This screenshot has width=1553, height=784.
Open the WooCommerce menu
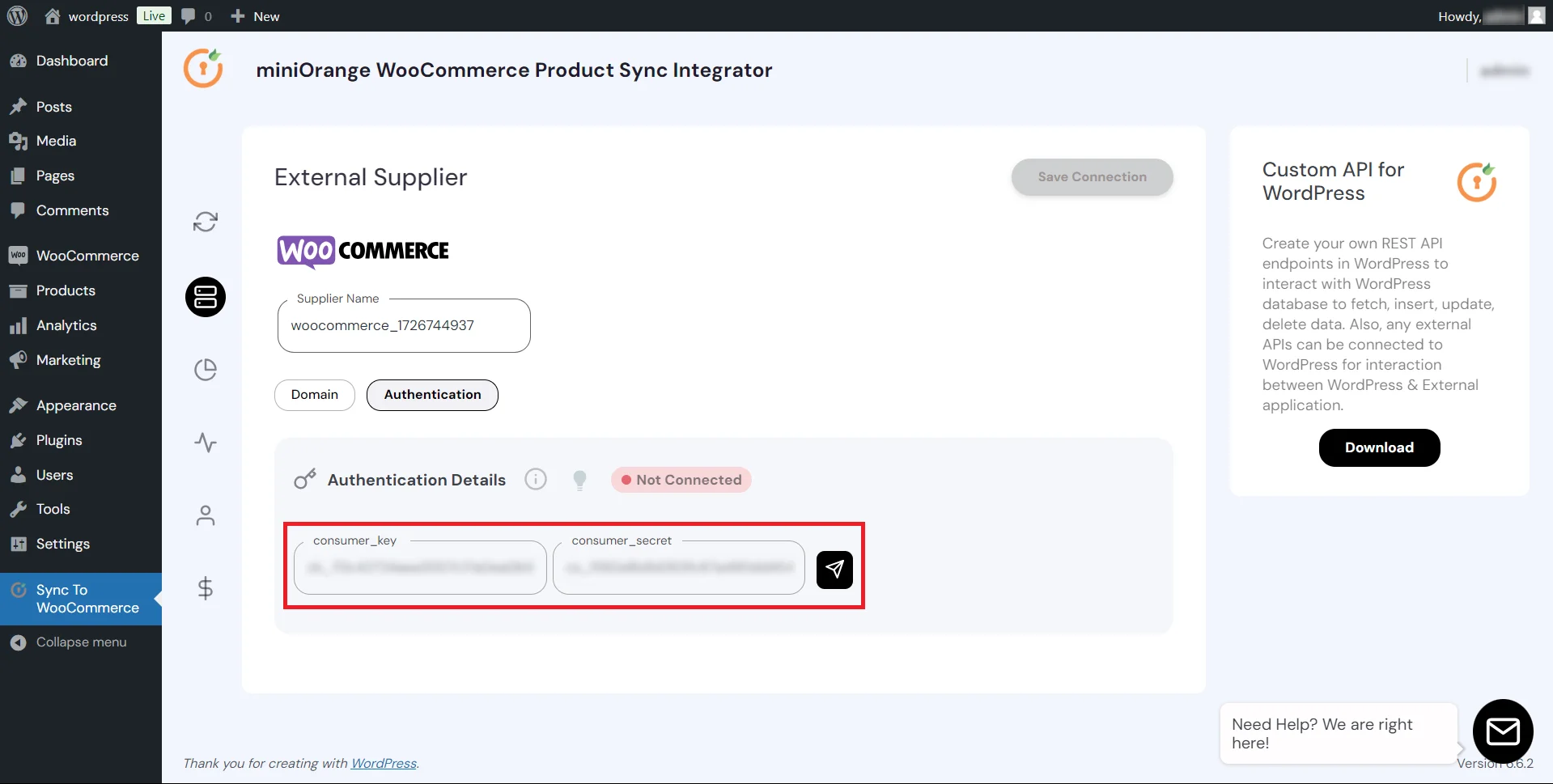[81, 256]
